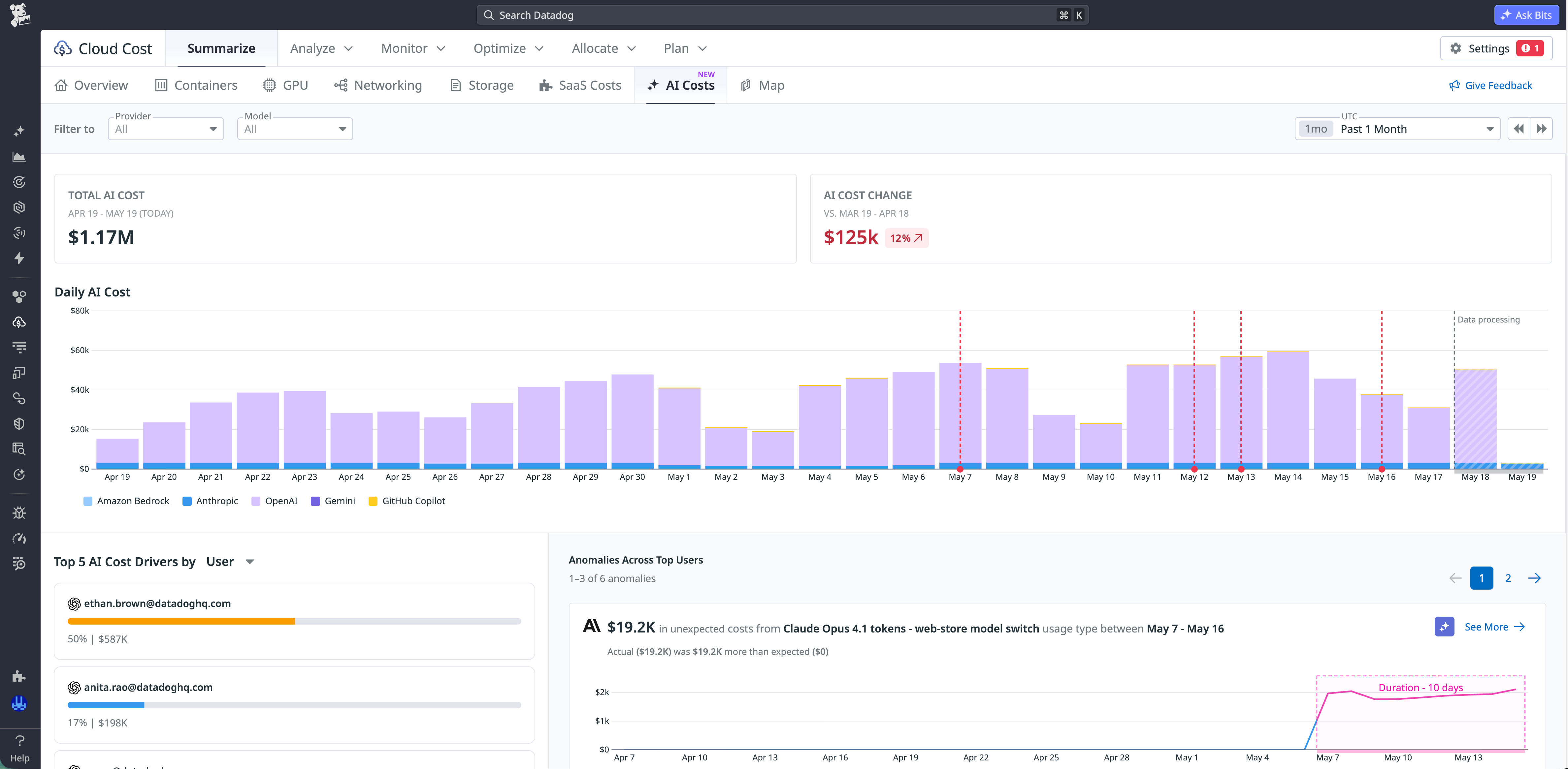Image resolution: width=1568 pixels, height=769 pixels.
Task: Click the Cloud Cost header icon
Action: [x=63, y=48]
